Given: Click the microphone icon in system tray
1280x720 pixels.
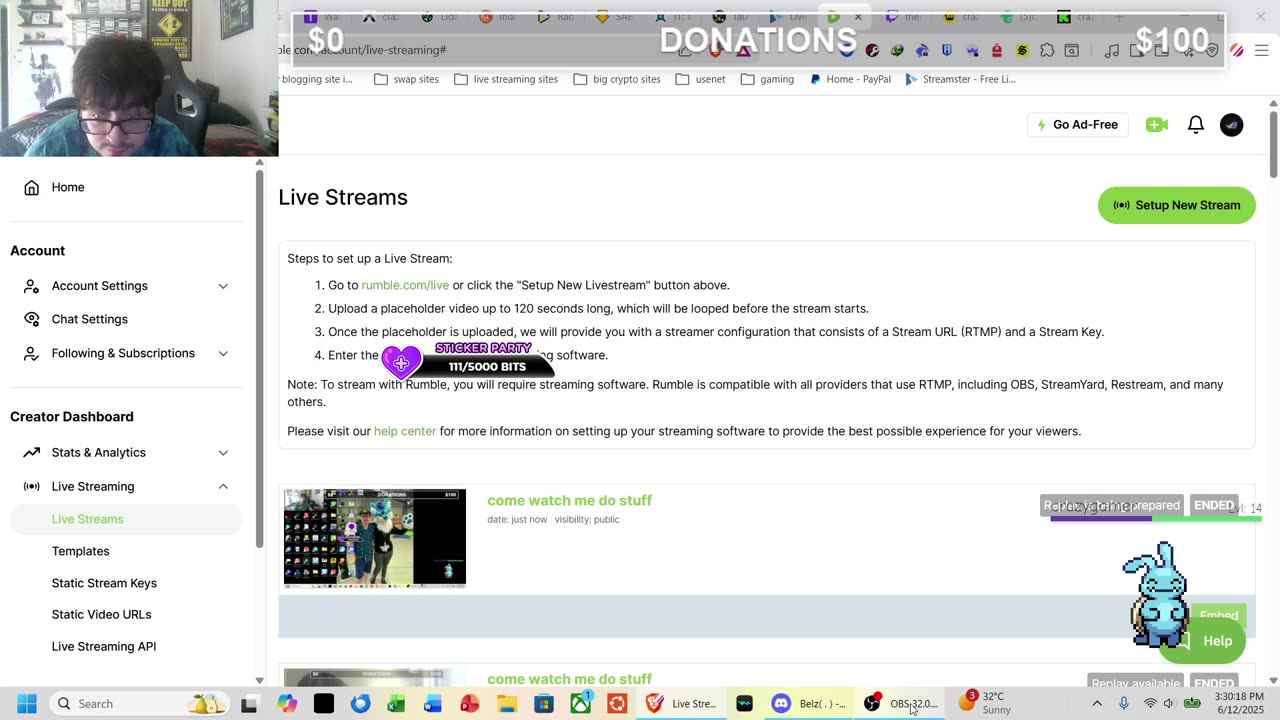Looking at the screenshot, I should [1124, 704].
